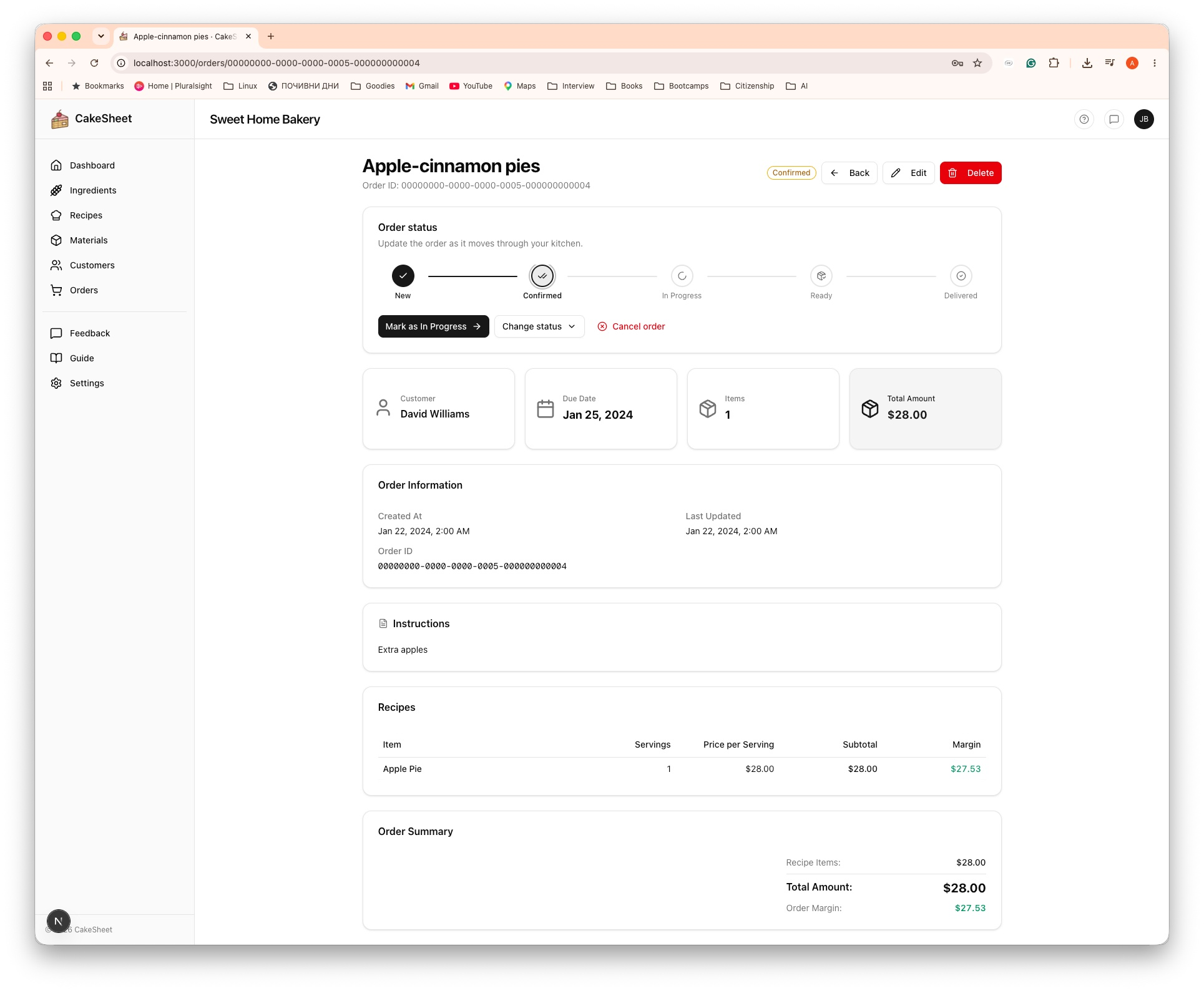Reload the page with the refresh icon

pos(94,63)
